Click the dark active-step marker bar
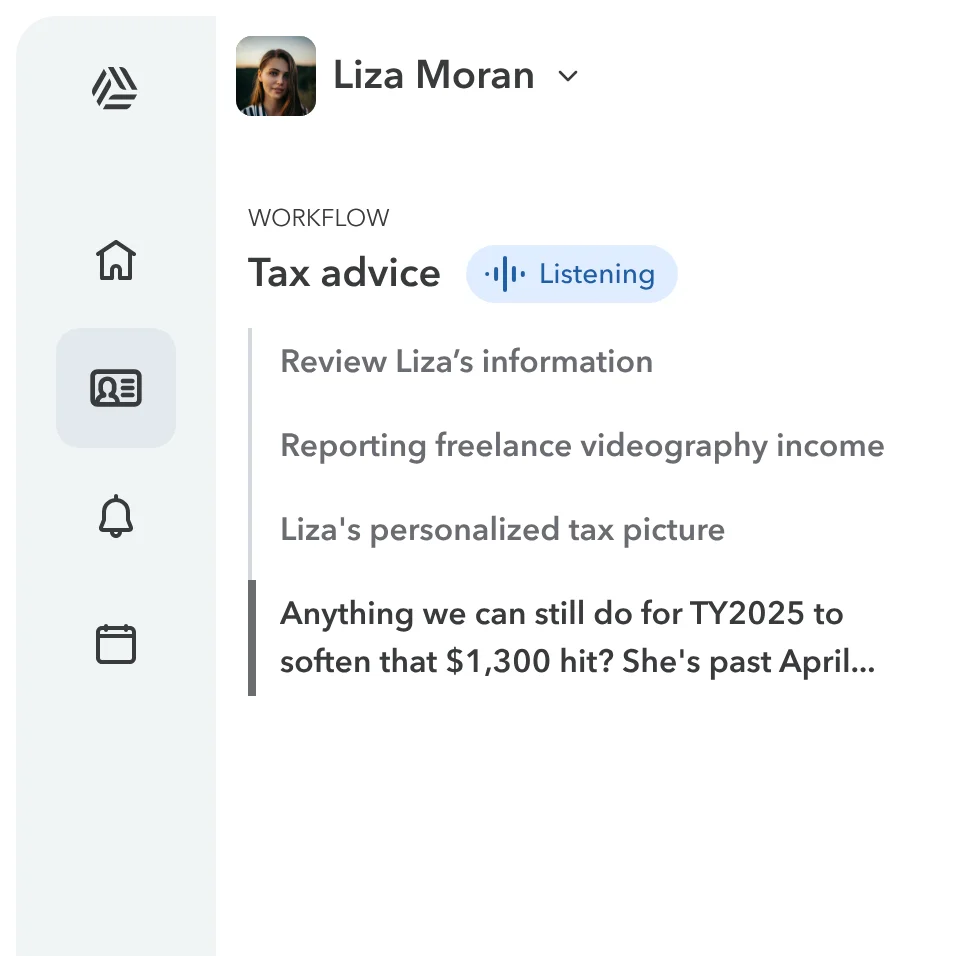Image resolution: width=956 pixels, height=956 pixels. [x=252, y=638]
